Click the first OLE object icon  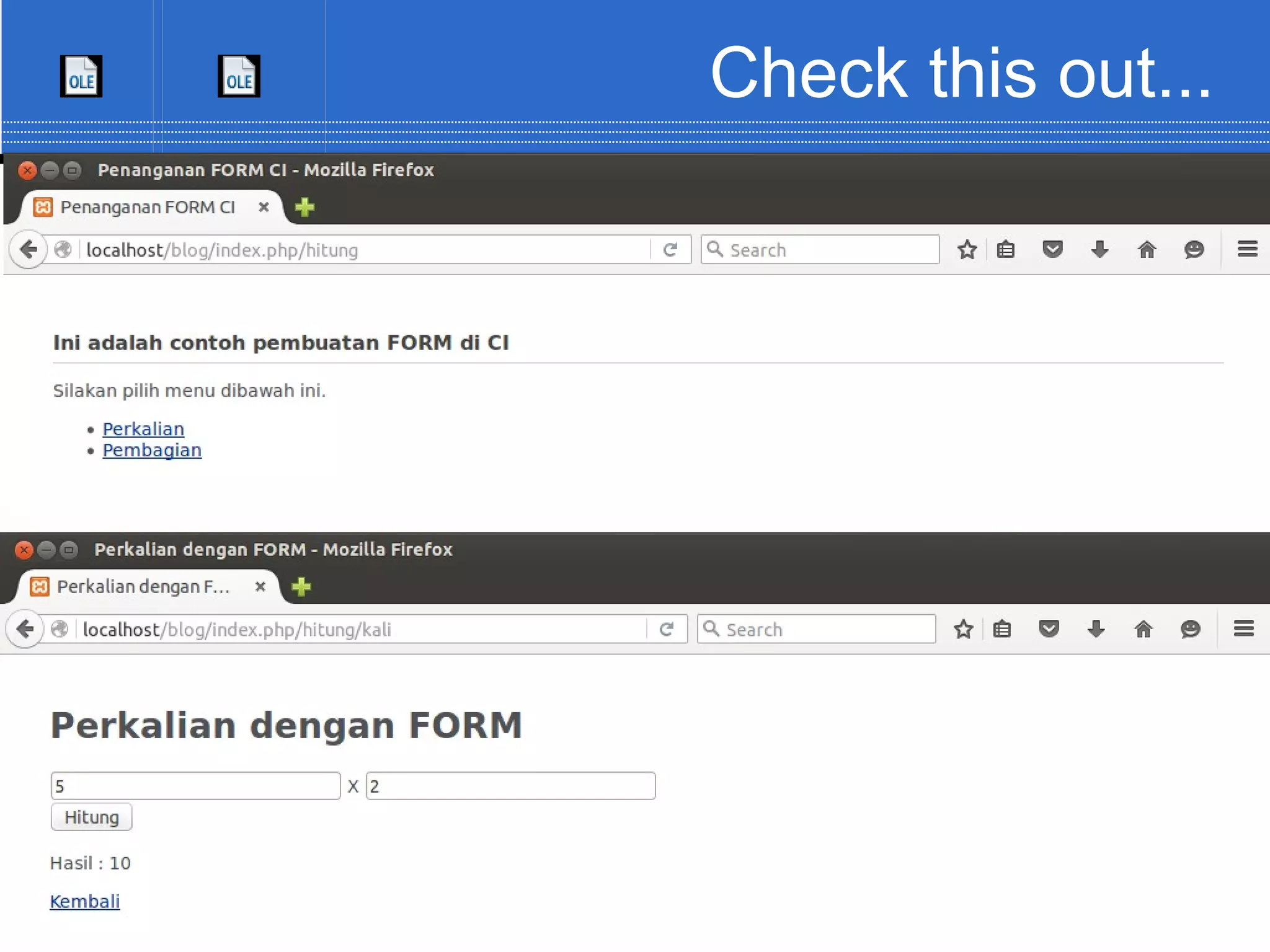(x=81, y=76)
